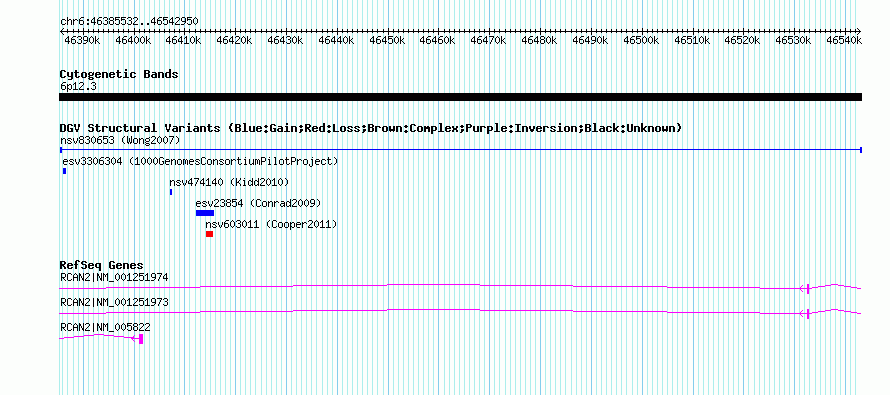Screen dimensions: 890x395
Task: Click the chr6:46385532..46542950 coordinate label
Action: (129, 22)
